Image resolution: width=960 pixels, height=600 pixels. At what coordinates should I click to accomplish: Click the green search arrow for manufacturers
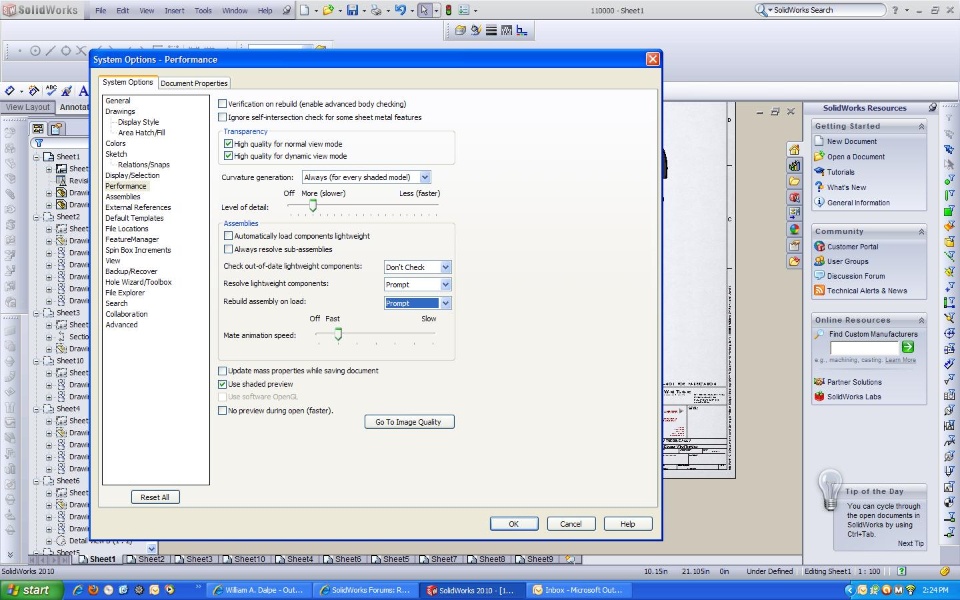pos(908,347)
